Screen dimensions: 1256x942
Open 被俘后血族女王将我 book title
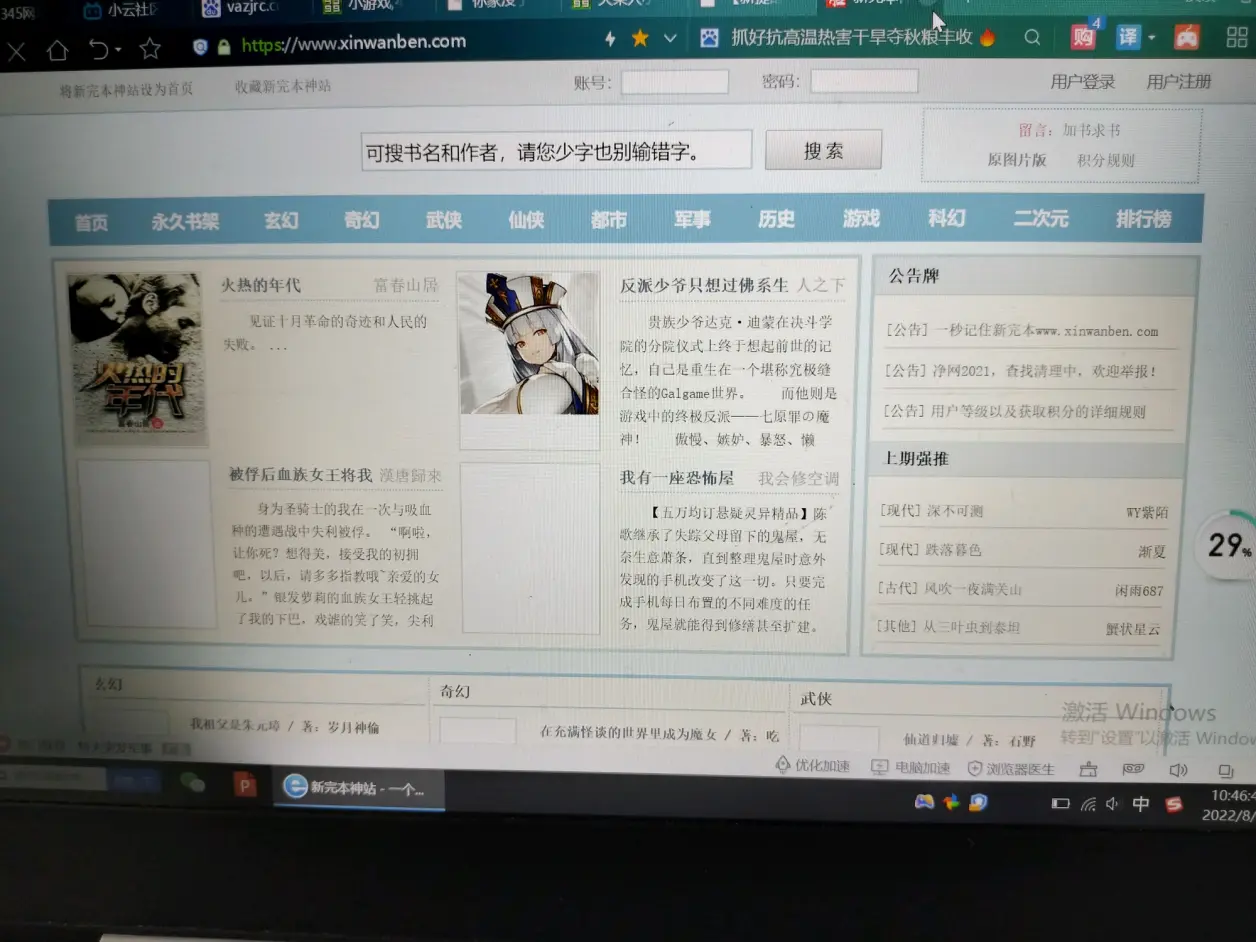pos(300,474)
